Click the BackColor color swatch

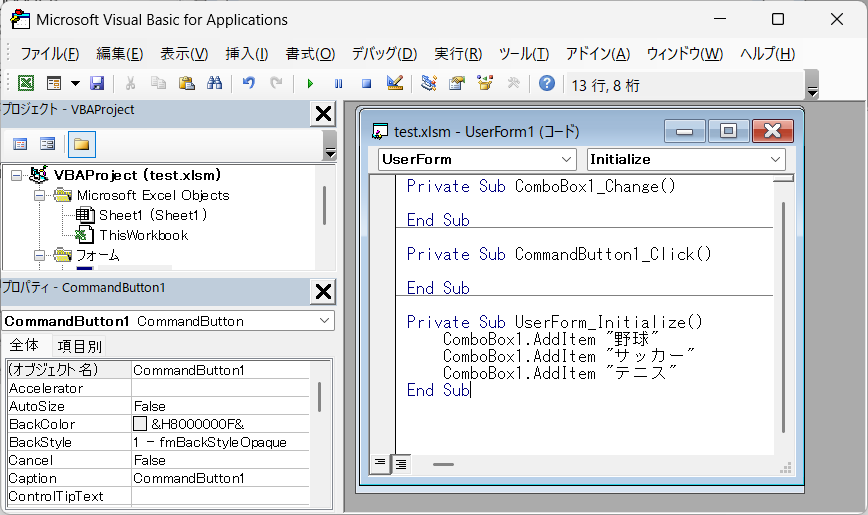tap(140, 424)
